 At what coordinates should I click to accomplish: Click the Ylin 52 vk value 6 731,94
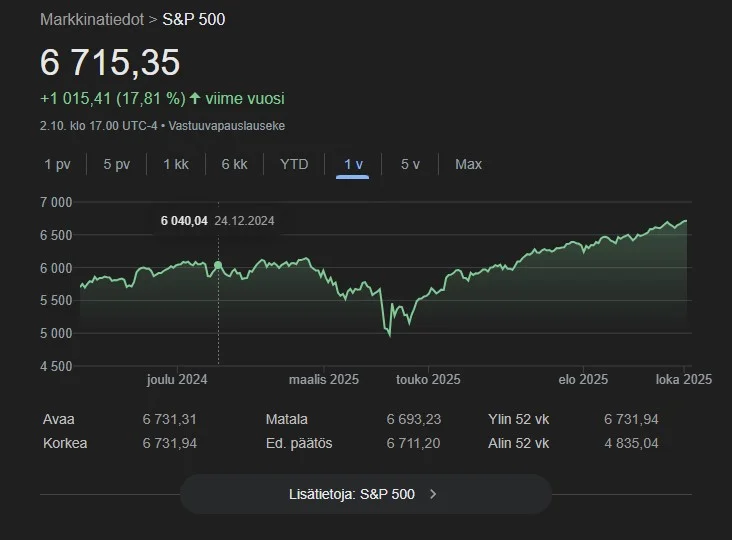pos(631,420)
